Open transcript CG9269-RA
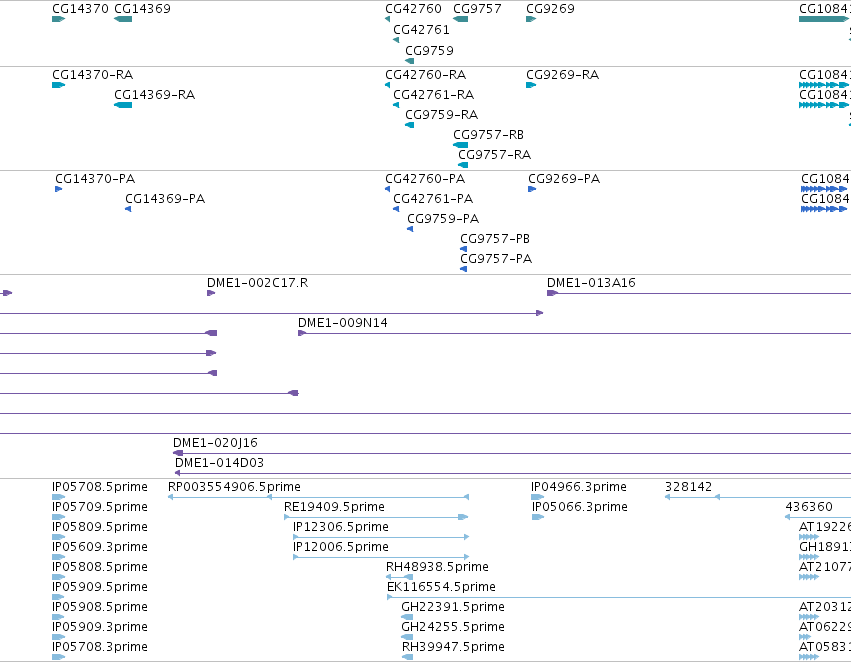The image size is (851, 662). tap(531, 85)
